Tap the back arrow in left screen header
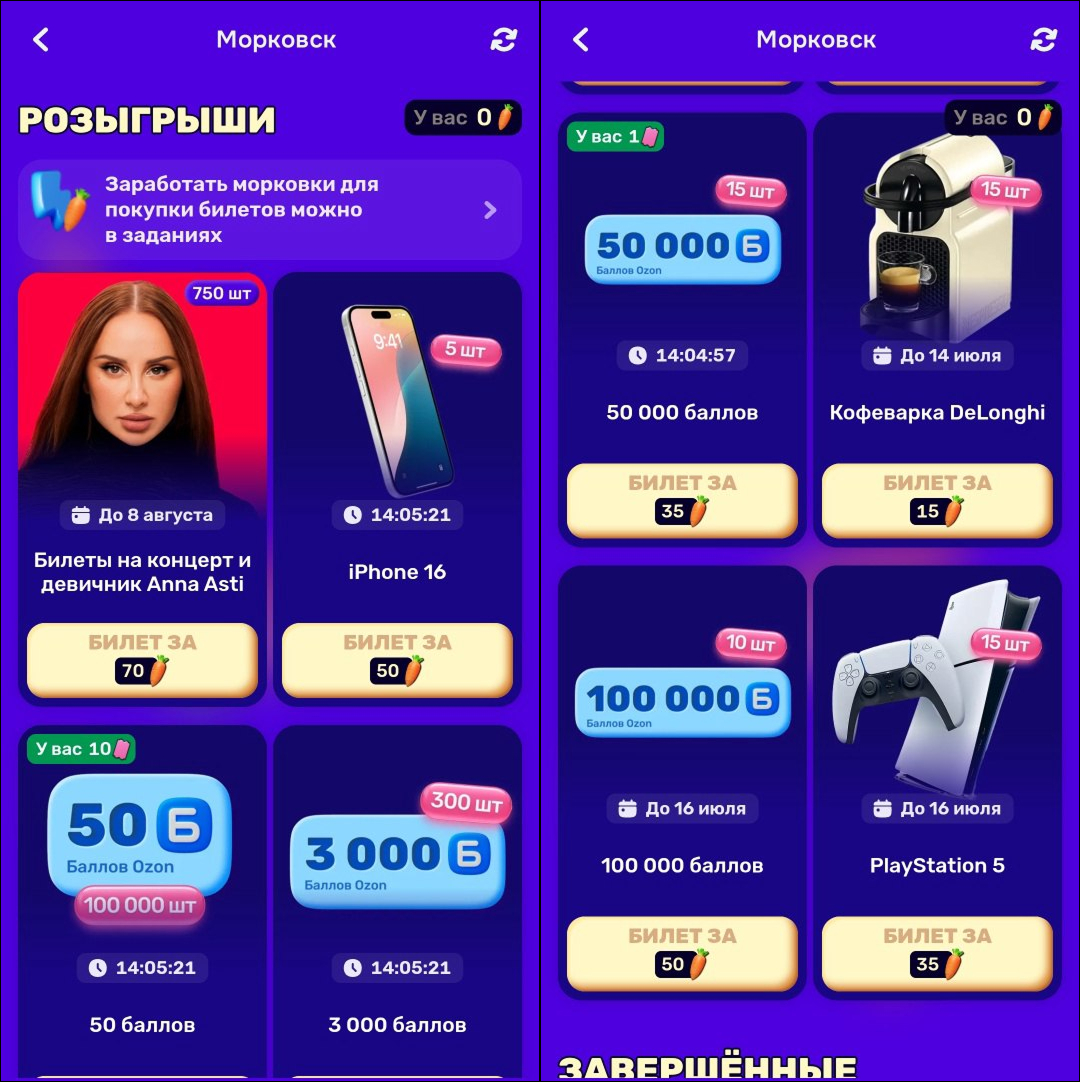 [x=41, y=40]
